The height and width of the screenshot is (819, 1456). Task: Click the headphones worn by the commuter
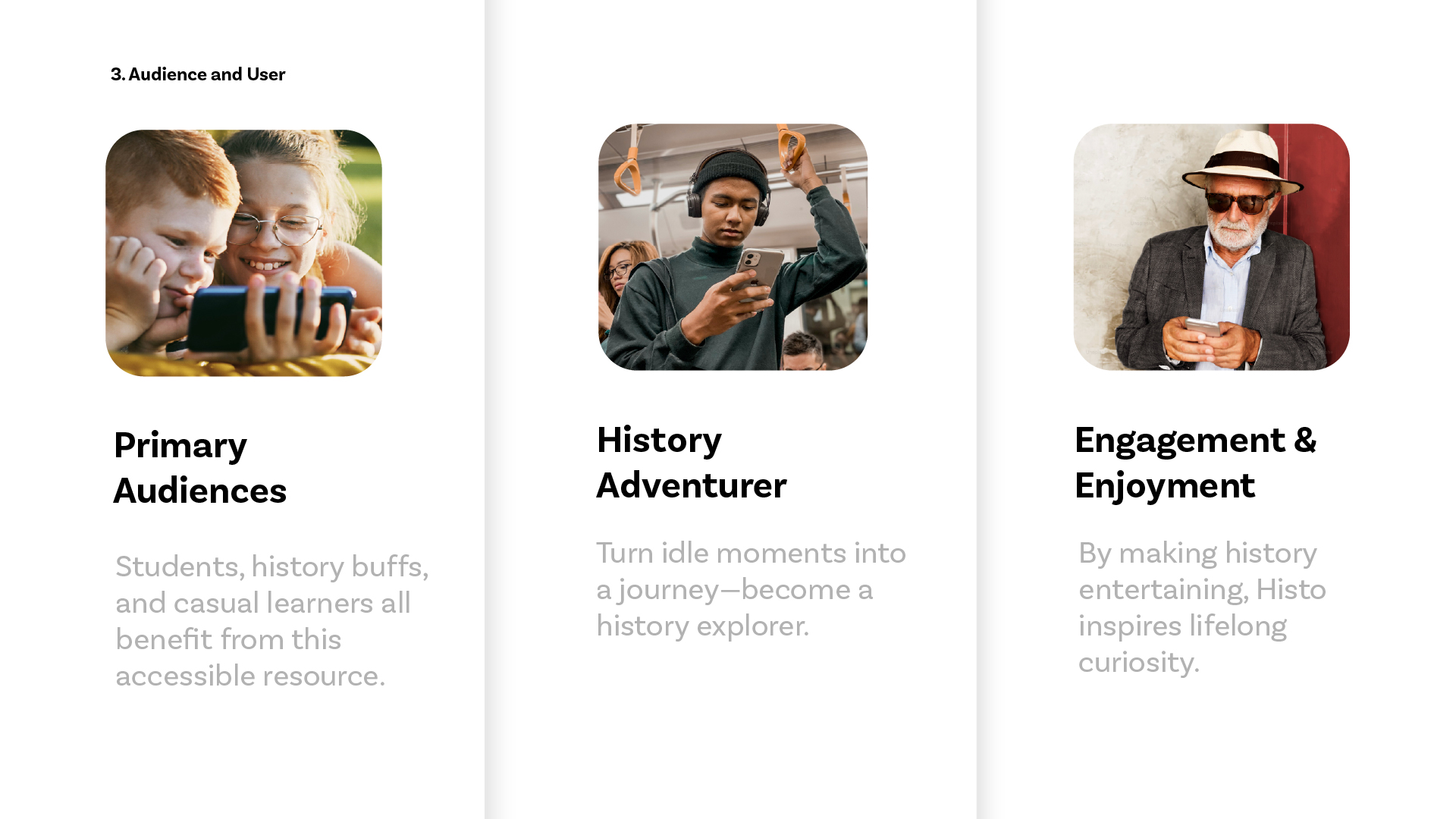(693, 199)
